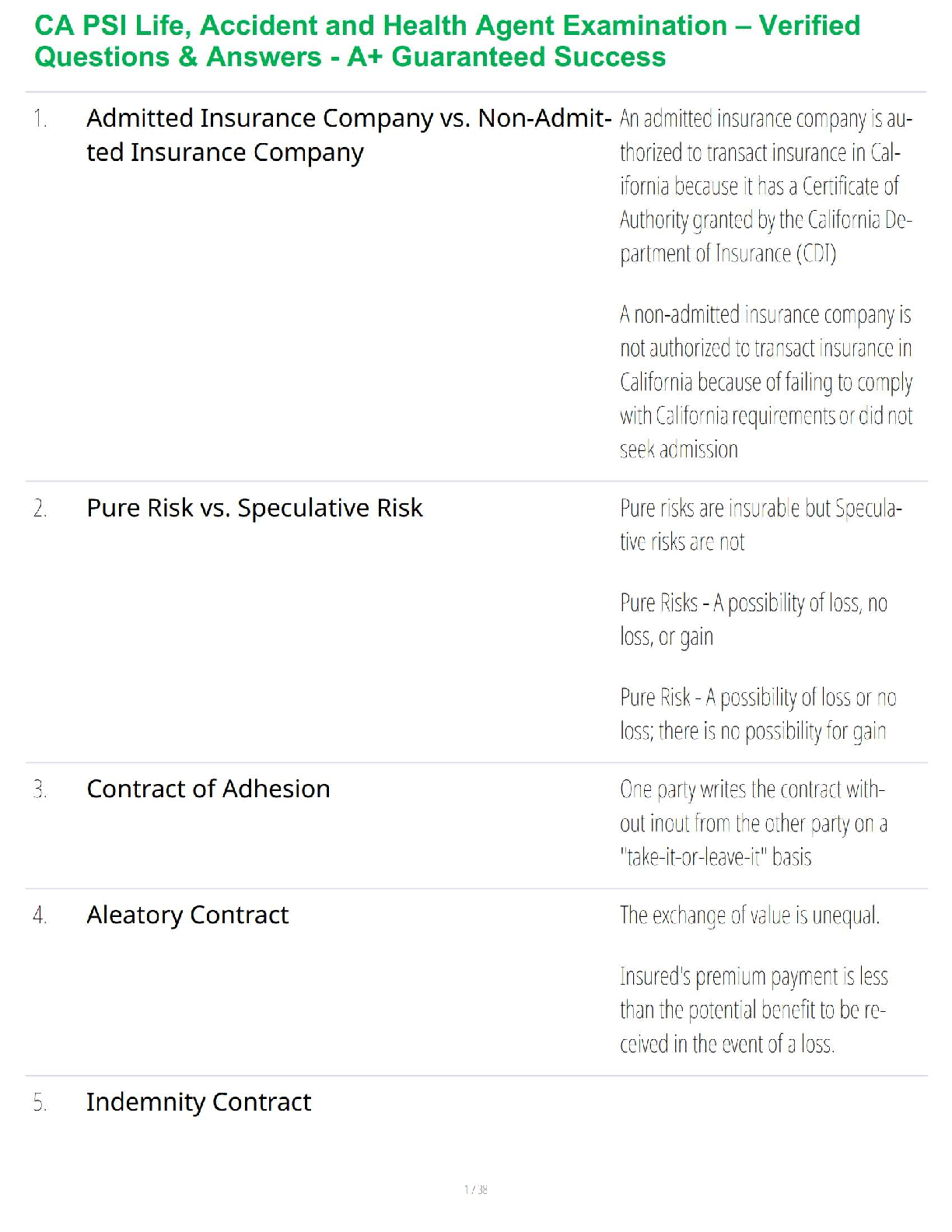Click the 'no possibility for gain' definition
The image size is (952, 1232).
pyautogui.click(x=758, y=714)
